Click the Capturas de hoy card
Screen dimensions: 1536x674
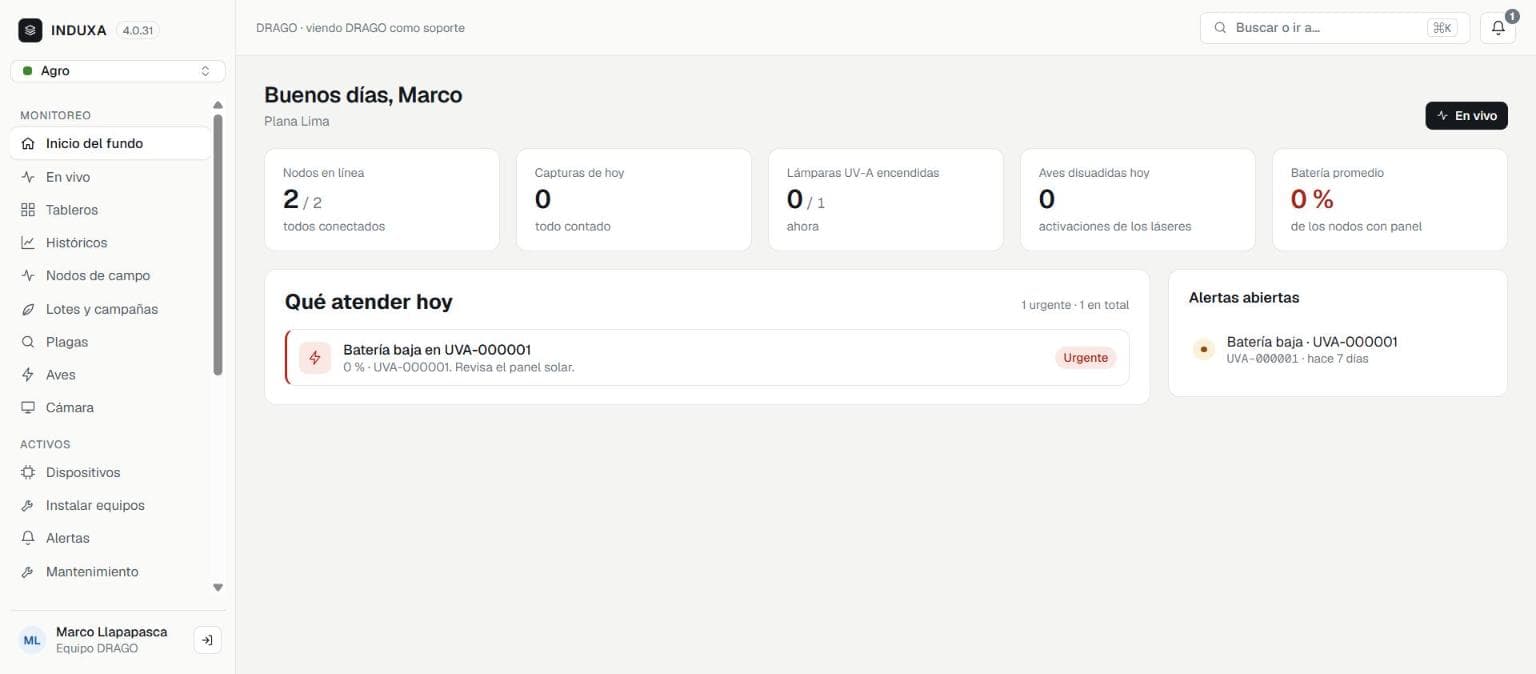(x=634, y=200)
